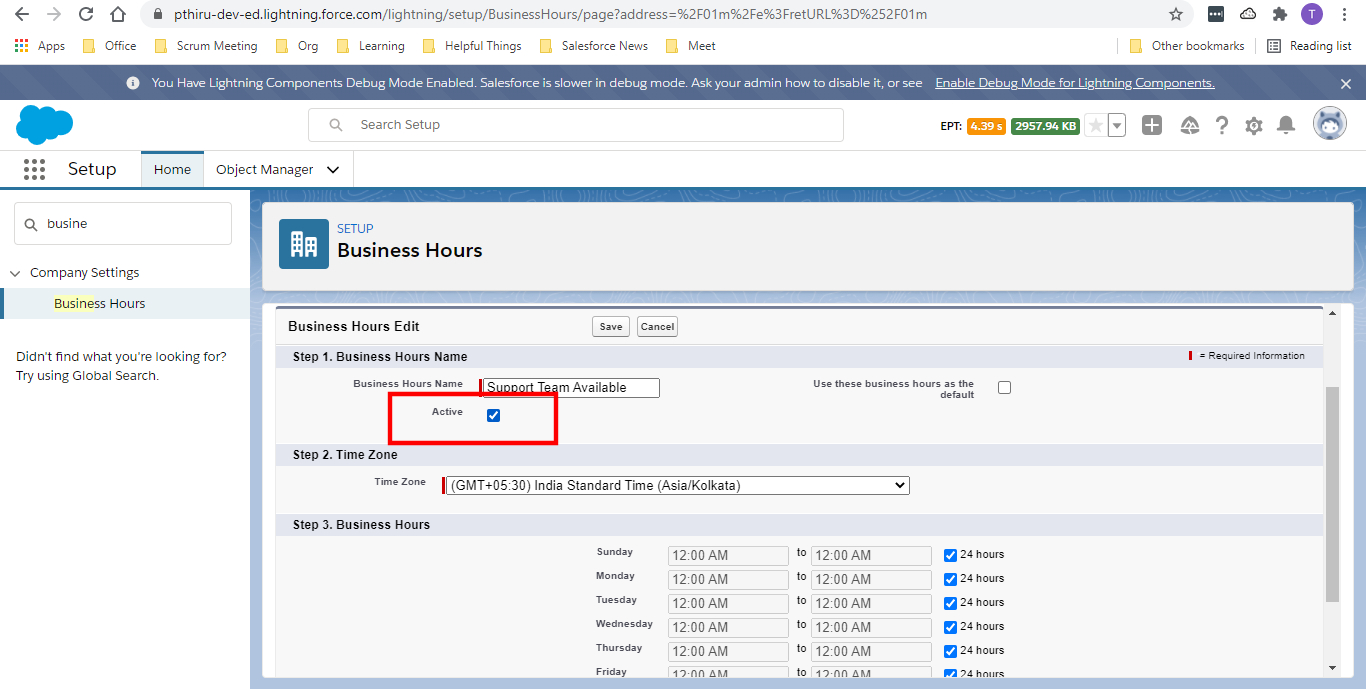Image resolution: width=1366 pixels, height=689 pixels.
Task: Switch to the Home tab in Setup
Action: [172, 169]
